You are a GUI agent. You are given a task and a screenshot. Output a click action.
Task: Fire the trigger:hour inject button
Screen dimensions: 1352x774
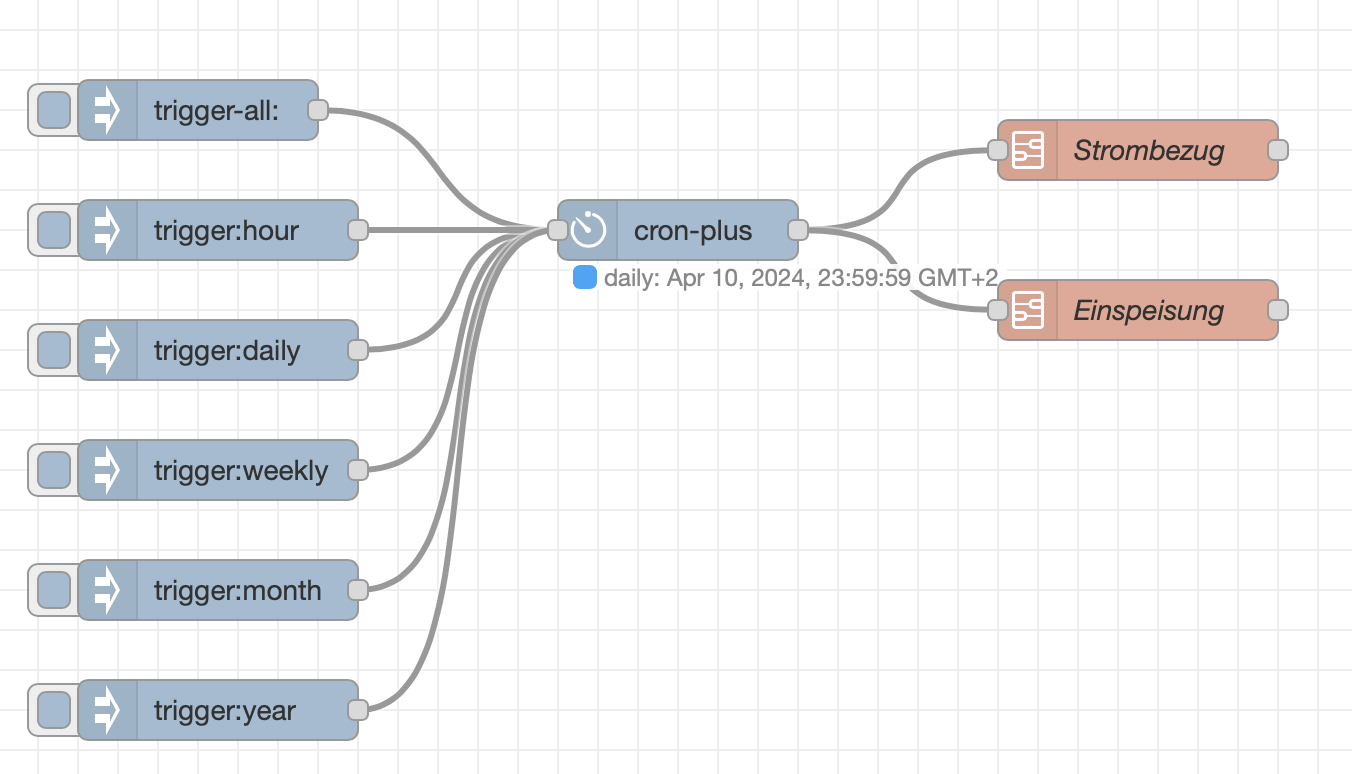coord(53,230)
